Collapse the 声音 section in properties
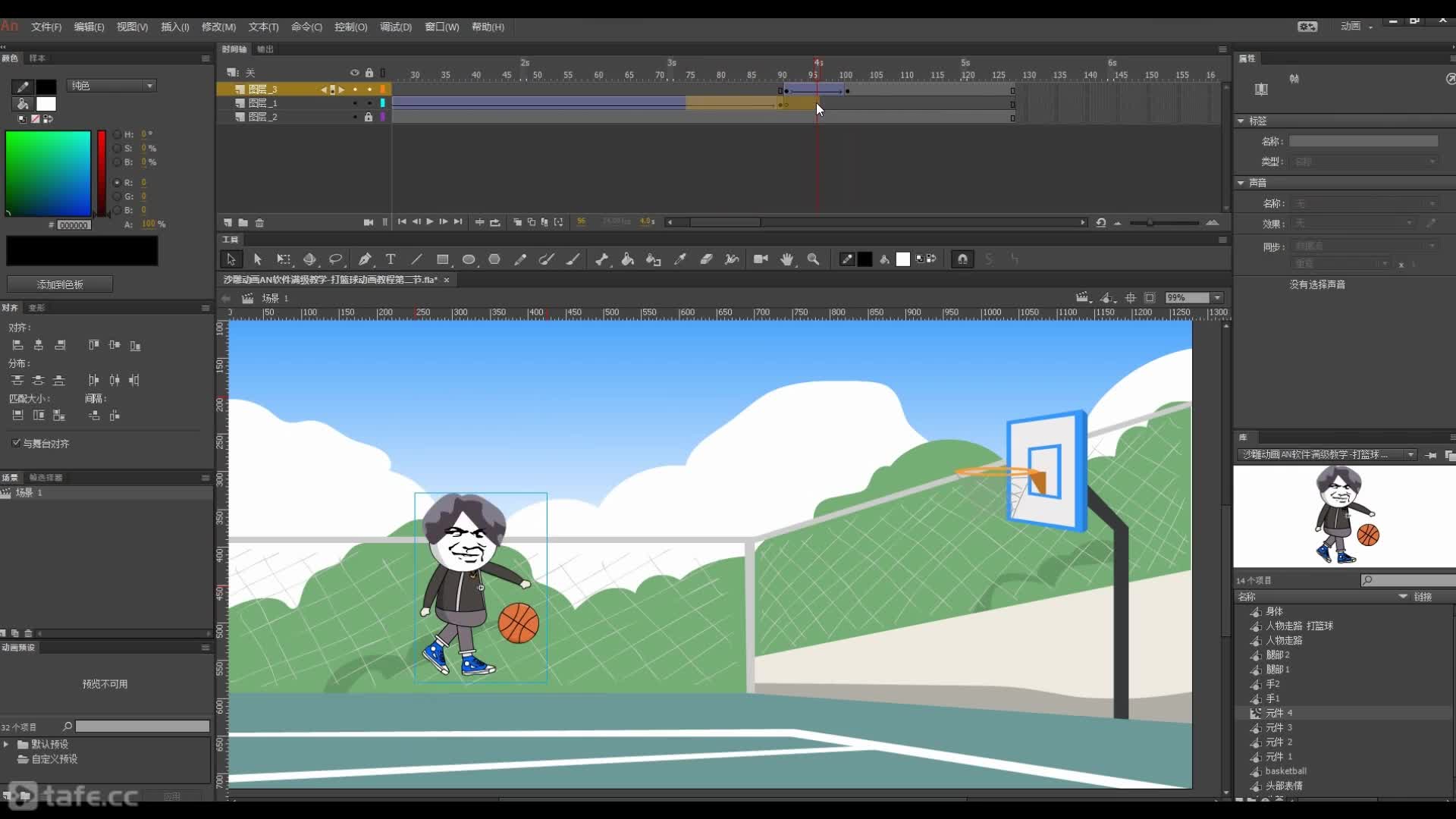Viewport: 1456px width, 819px height. click(1241, 183)
